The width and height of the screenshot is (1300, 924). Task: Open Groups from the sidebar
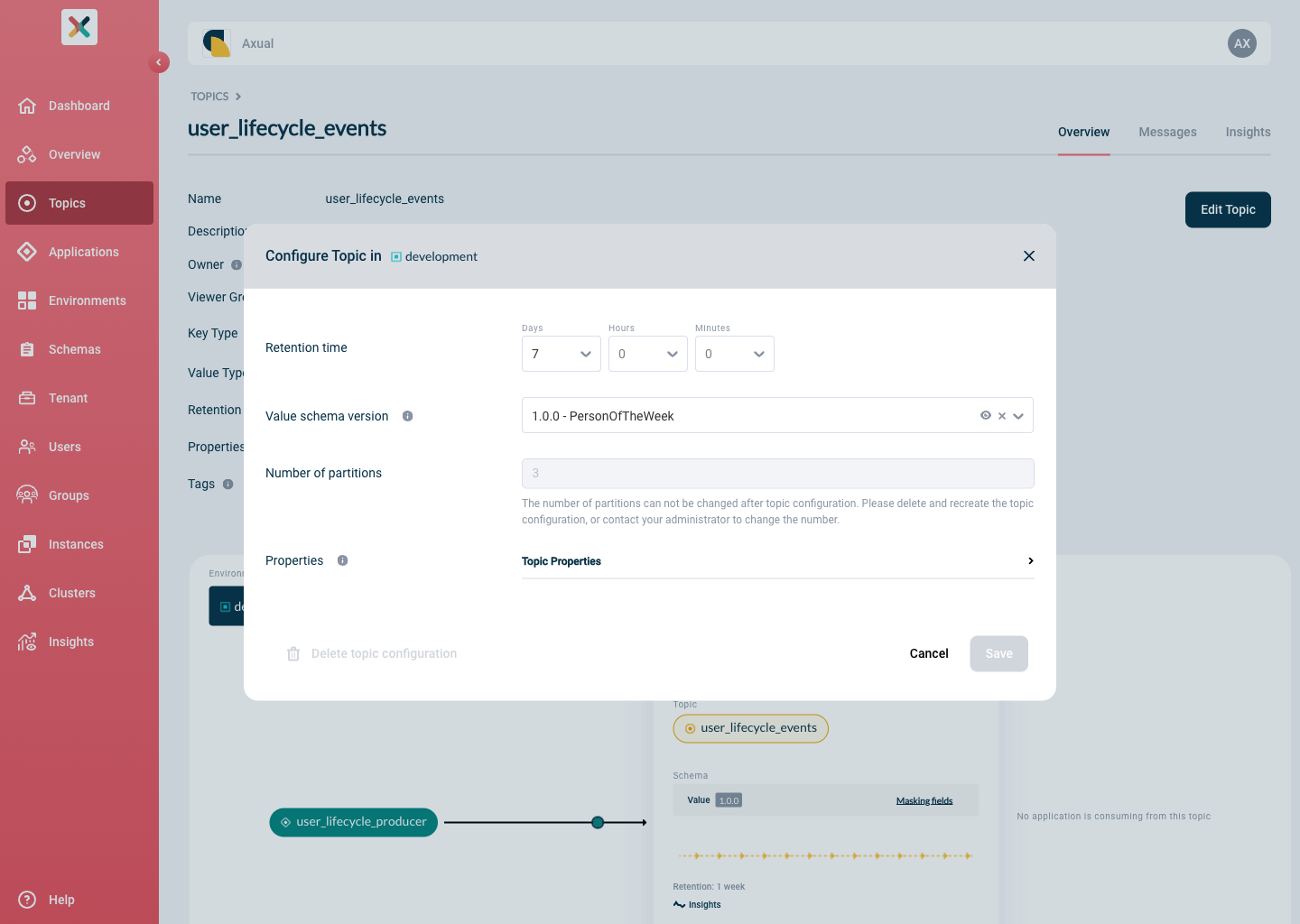(x=79, y=495)
